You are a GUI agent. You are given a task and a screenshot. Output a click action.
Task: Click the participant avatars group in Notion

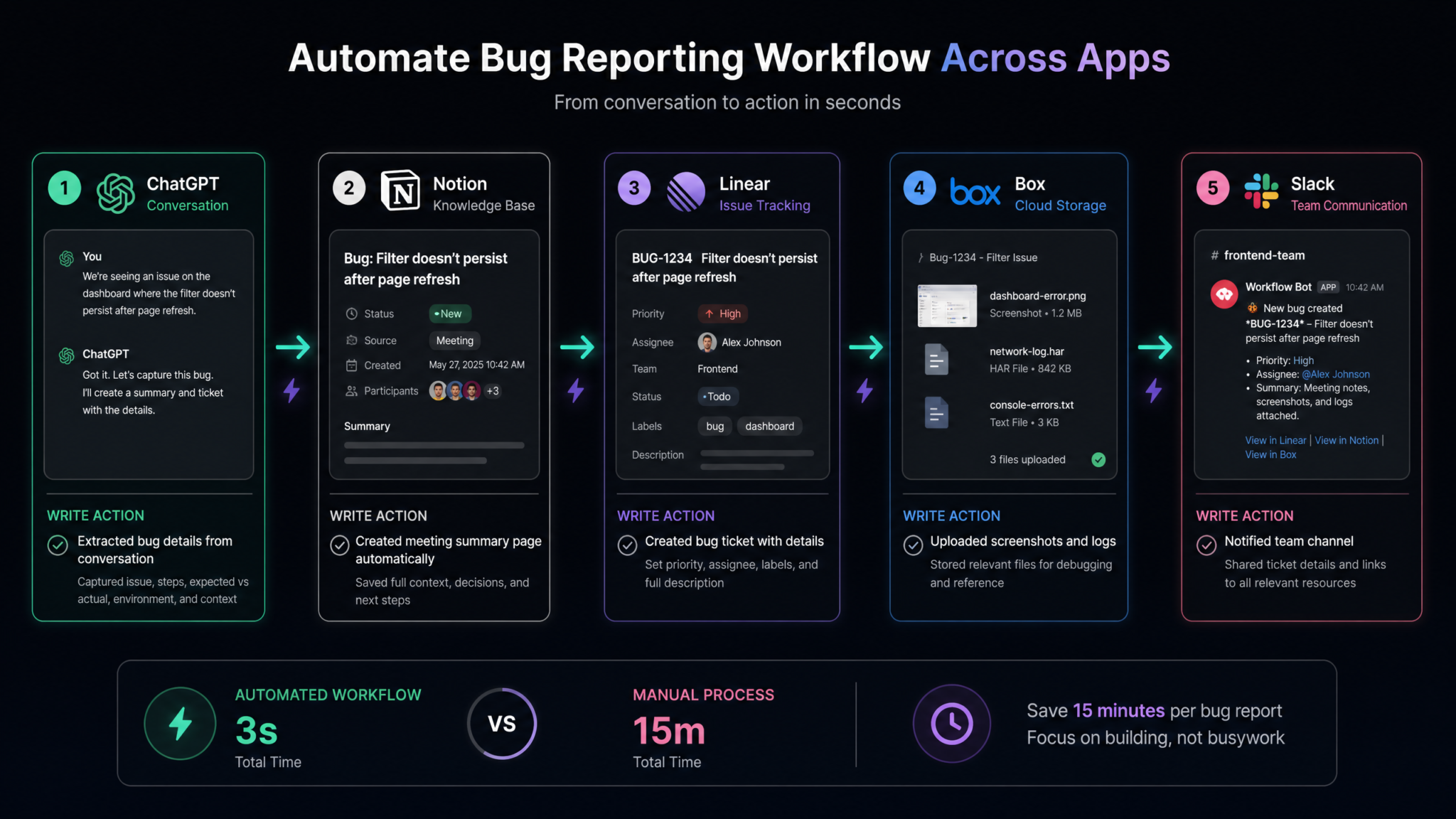pyautogui.click(x=455, y=391)
